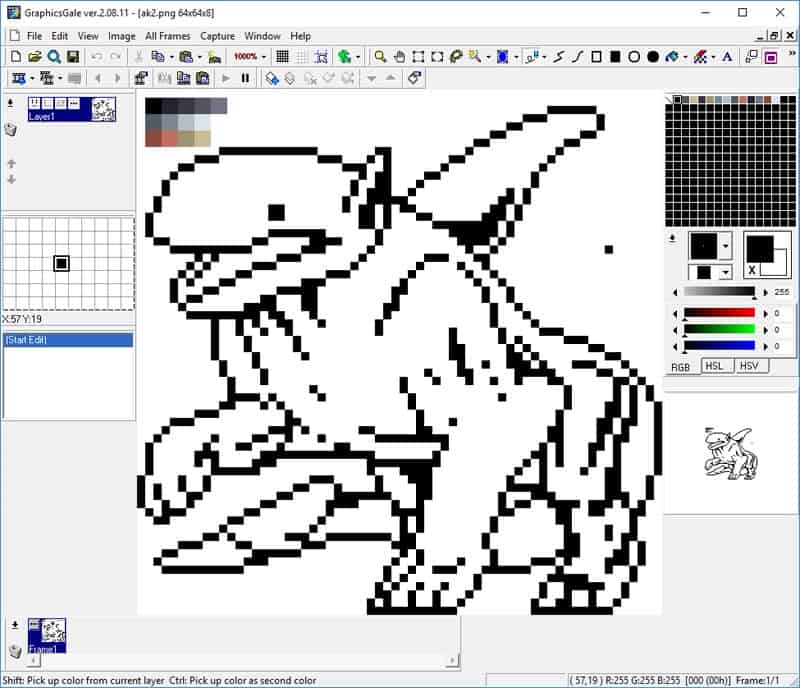
Task: Select the Color Replace brush tool
Action: [x=700, y=57]
